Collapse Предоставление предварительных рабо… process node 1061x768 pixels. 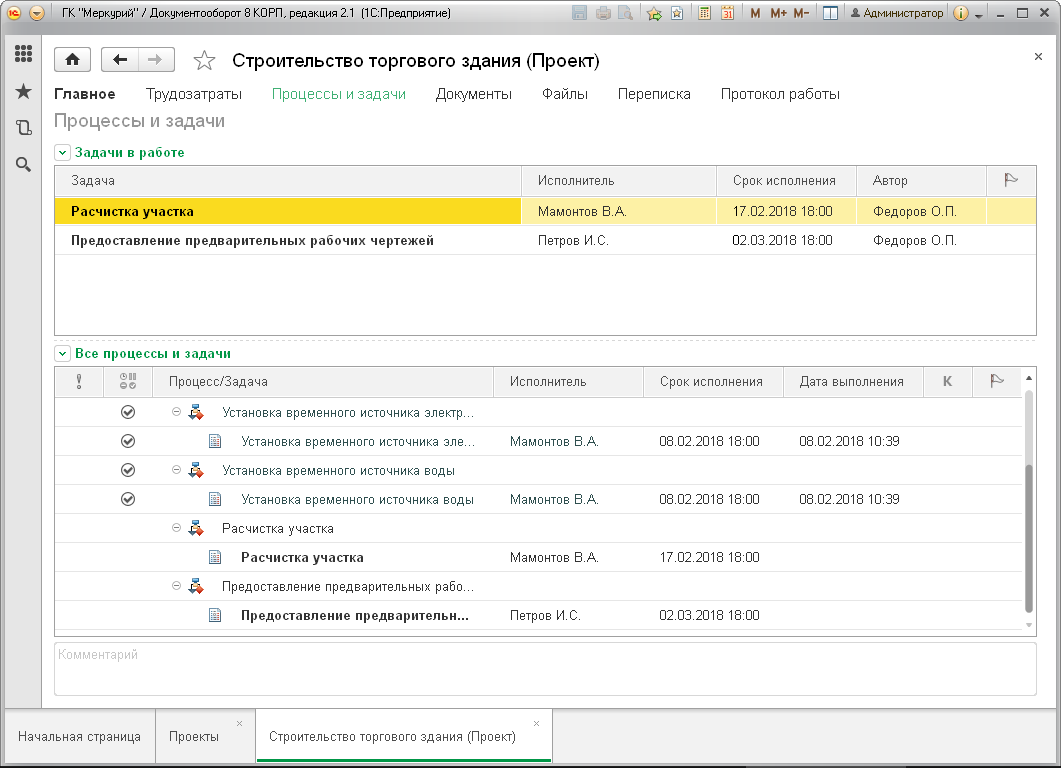tap(176, 586)
